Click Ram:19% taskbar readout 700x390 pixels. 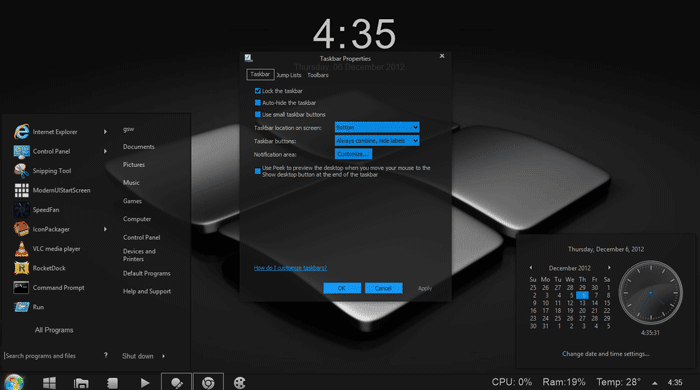564,382
